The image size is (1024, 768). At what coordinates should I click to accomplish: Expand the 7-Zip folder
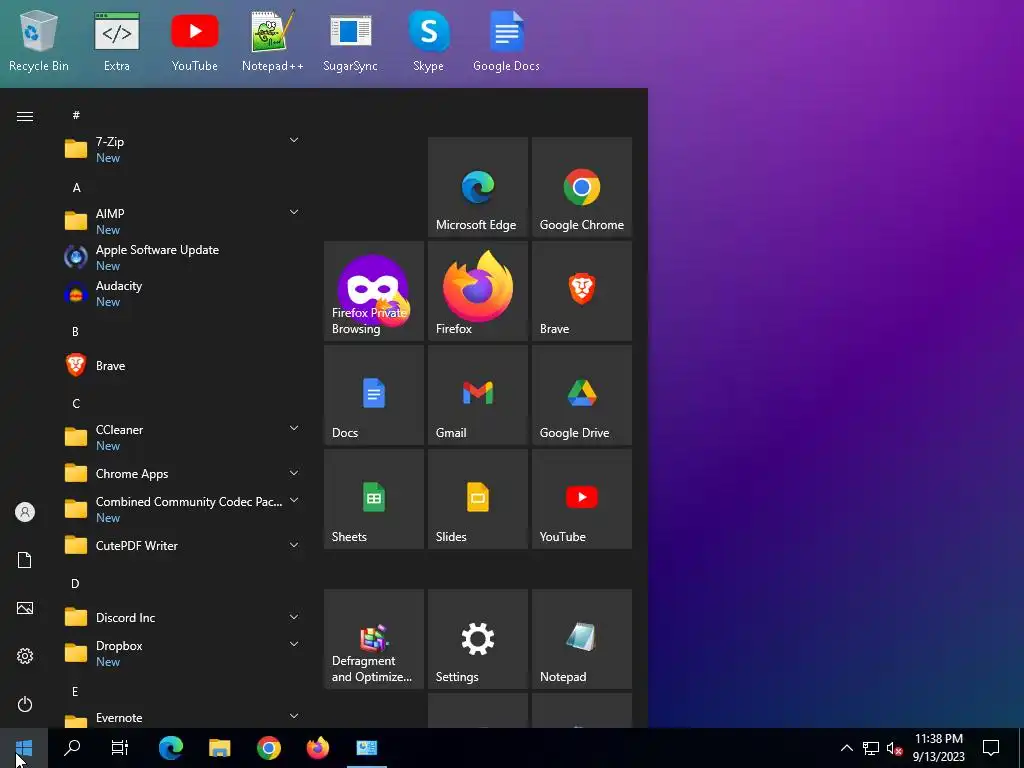click(x=182, y=149)
